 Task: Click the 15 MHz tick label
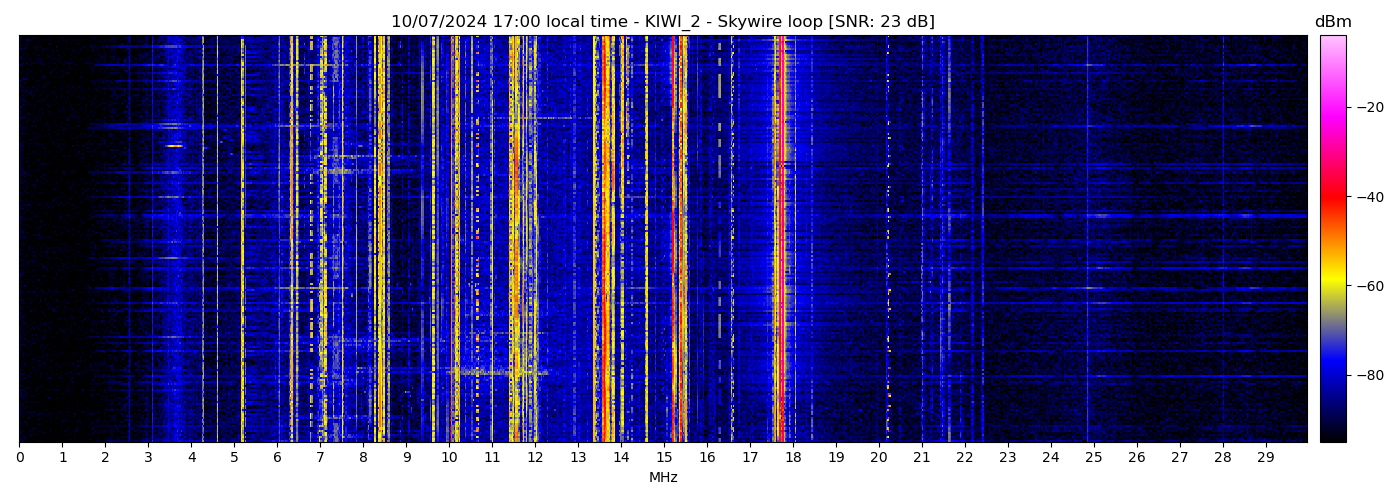tap(664, 458)
